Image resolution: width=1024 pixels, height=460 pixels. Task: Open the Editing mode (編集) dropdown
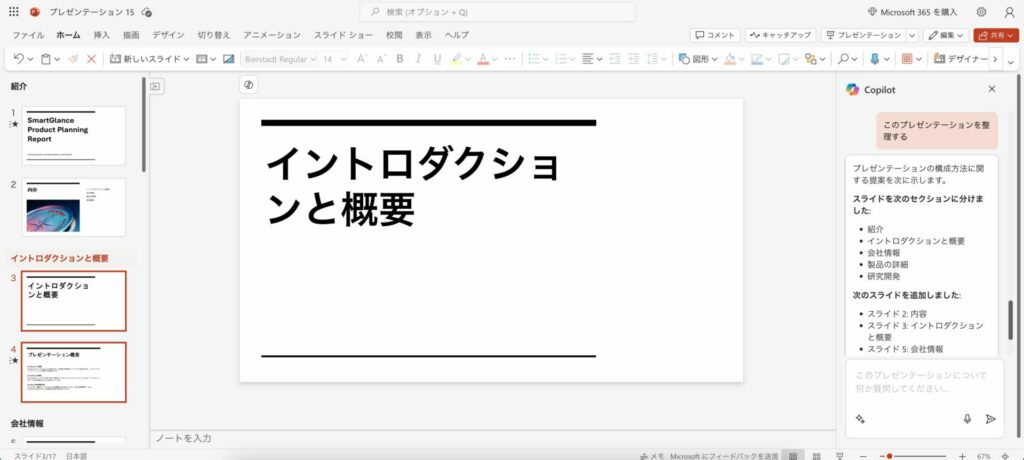[945, 35]
